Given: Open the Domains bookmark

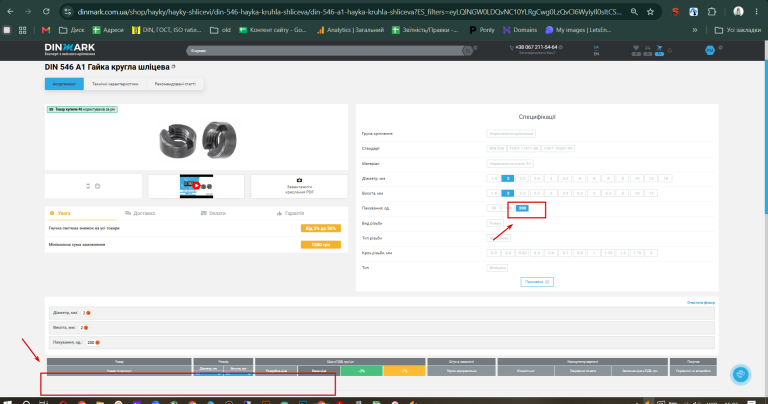Looking at the screenshot, I should tap(520, 30).
